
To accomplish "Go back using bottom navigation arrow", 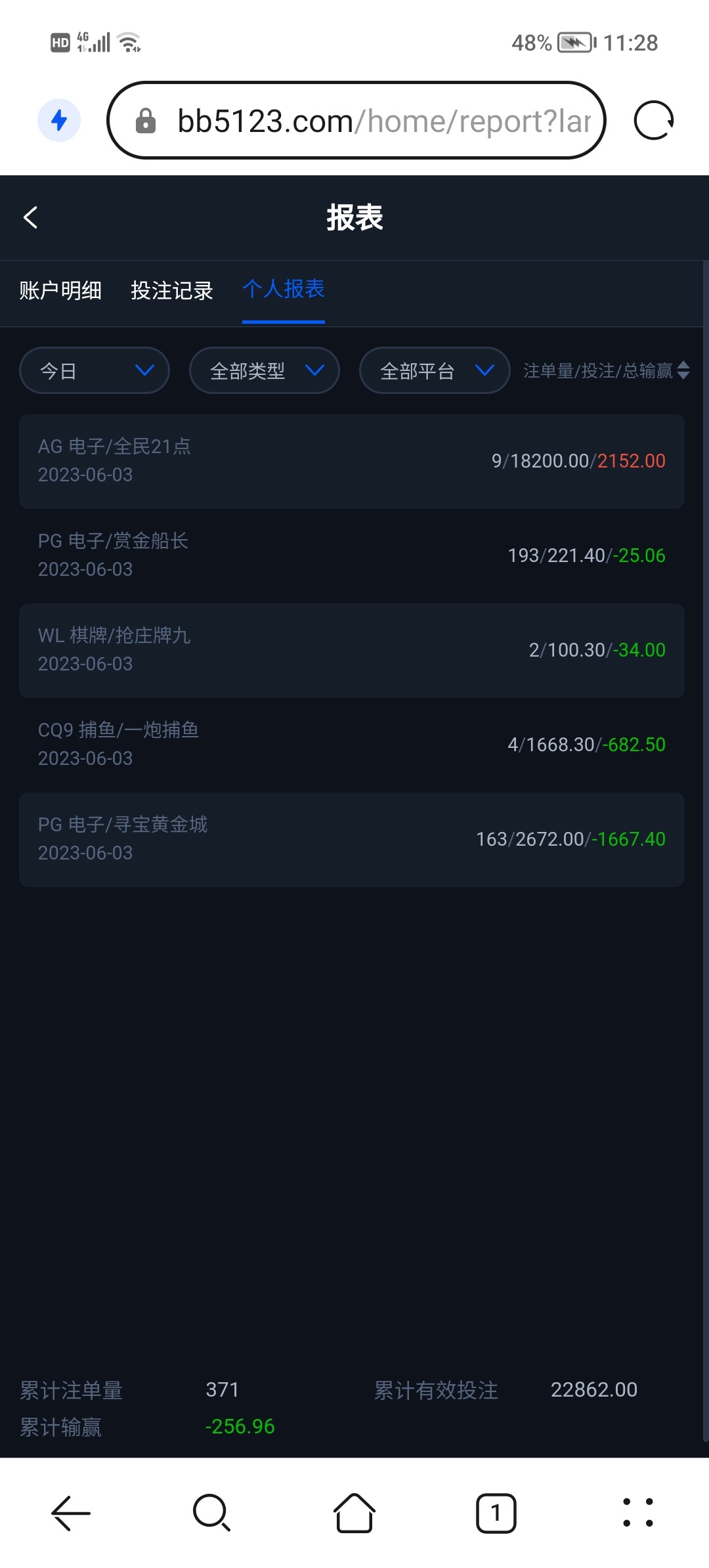I will 71,1513.
